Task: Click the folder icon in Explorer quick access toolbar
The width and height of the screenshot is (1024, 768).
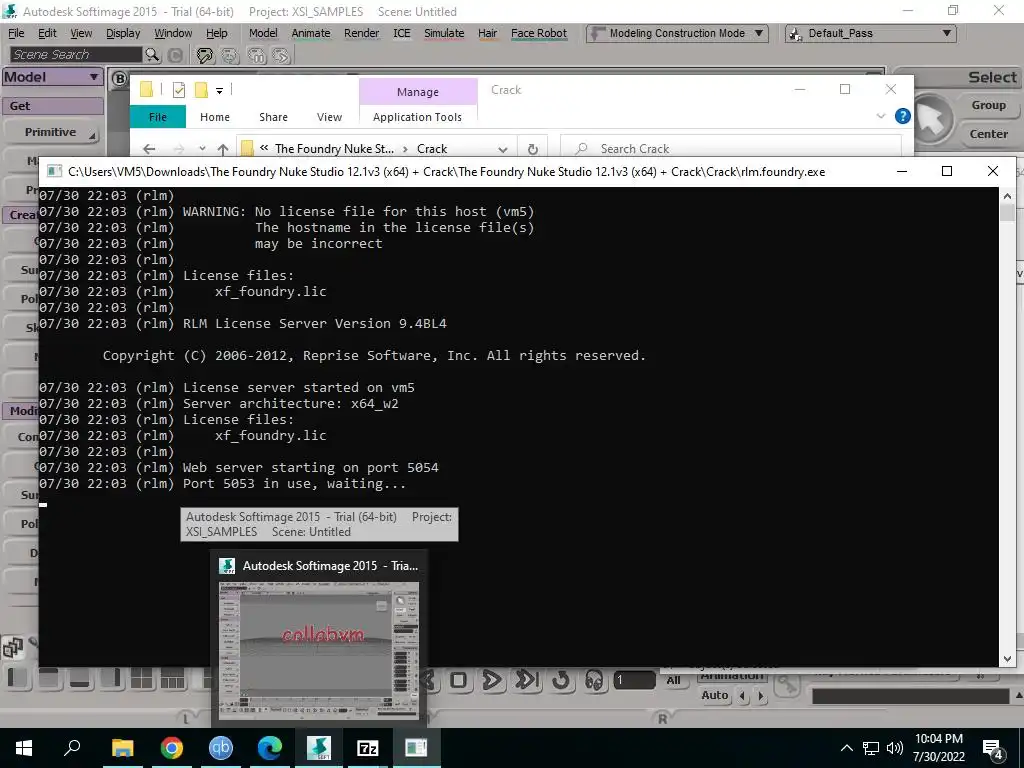Action: tap(146, 90)
